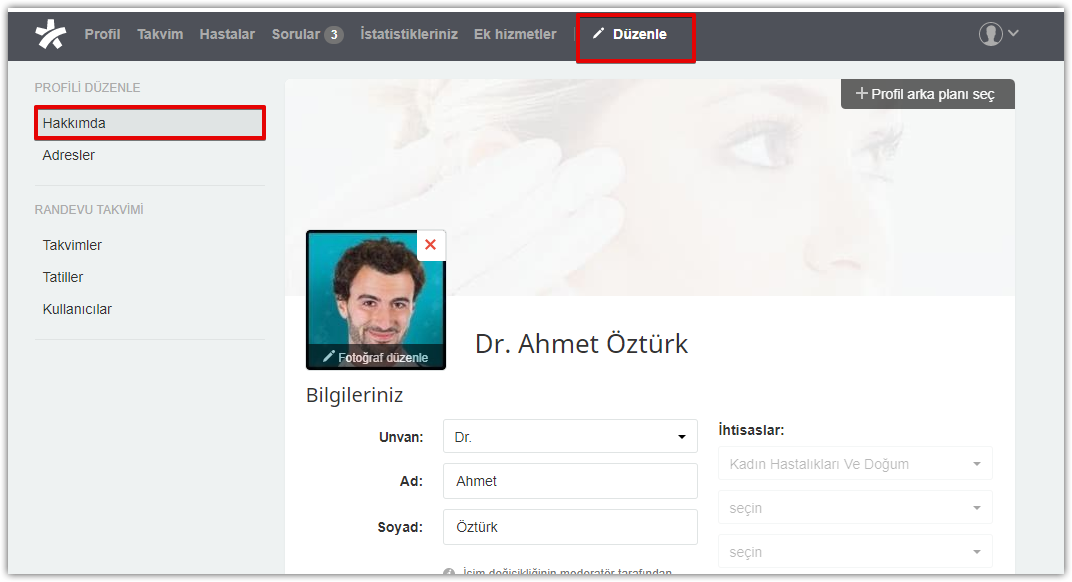Screen dimensions: 1072x582
Task: Open Takvimler under Randevu Takvimi
Action: pyautogui.click(x=72, y=245)
